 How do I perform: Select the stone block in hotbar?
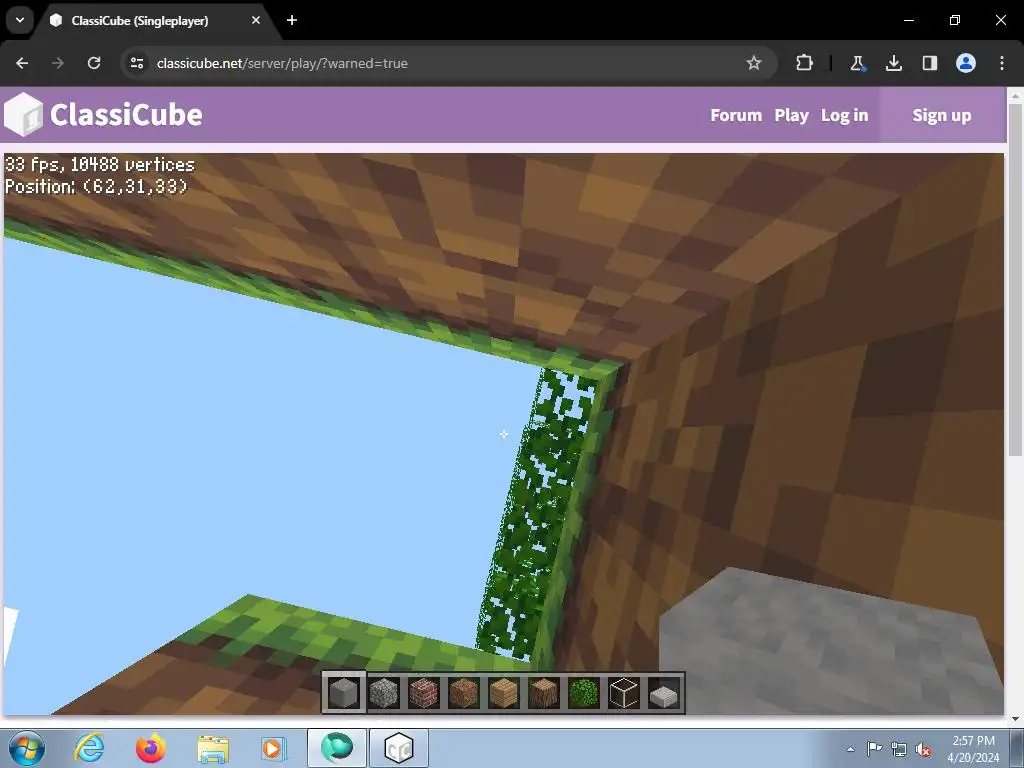[344, 693]
